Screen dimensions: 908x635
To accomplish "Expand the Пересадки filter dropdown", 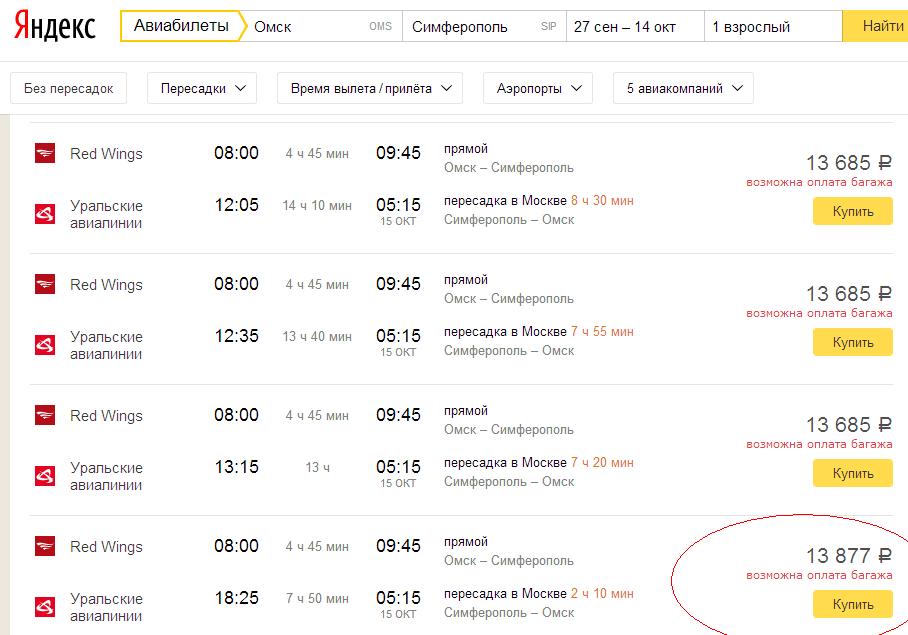I will coord(202,88).
